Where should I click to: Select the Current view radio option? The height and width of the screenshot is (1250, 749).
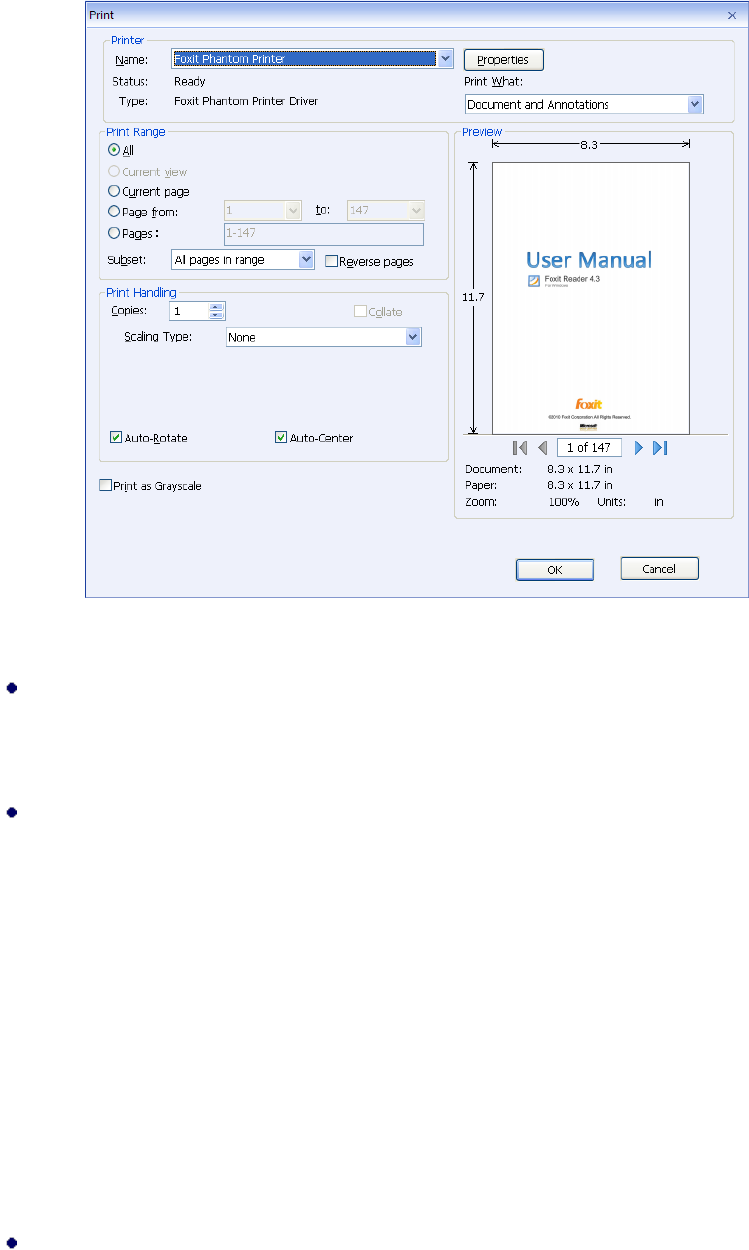(x=114, y=172)
